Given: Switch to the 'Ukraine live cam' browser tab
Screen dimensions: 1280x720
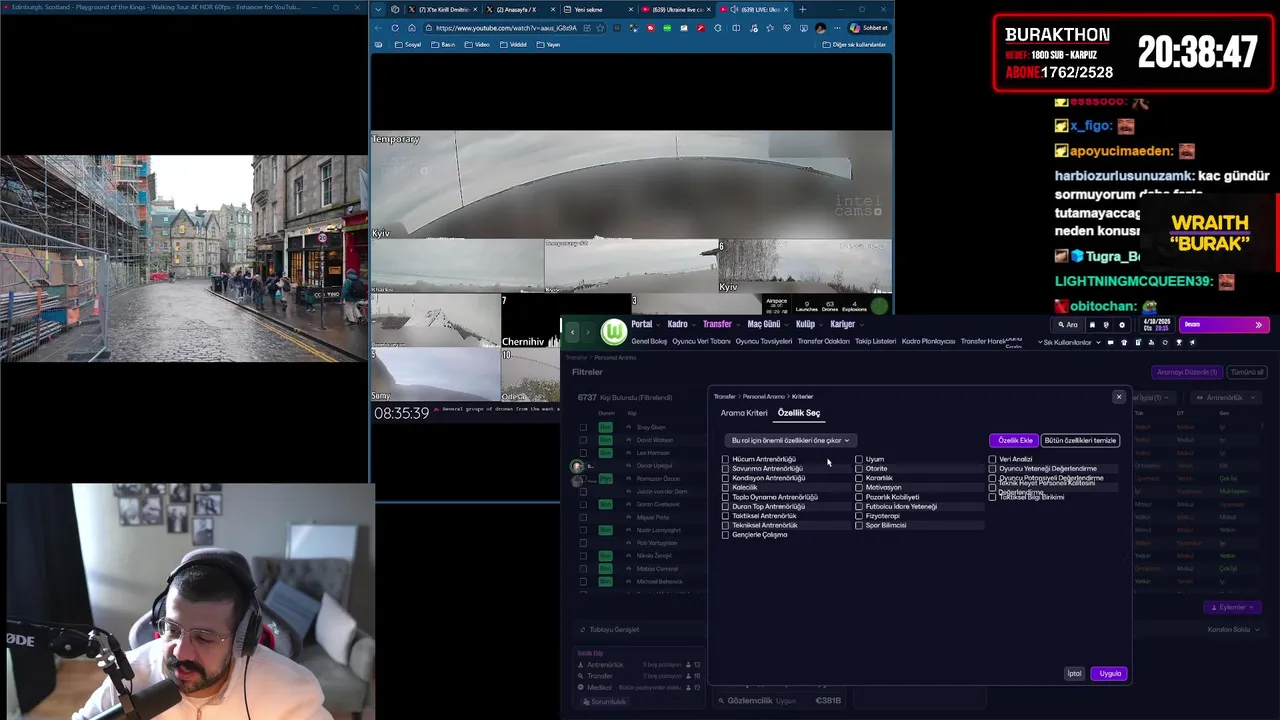Looking at the screenshot, I should [x=676, y=9].
